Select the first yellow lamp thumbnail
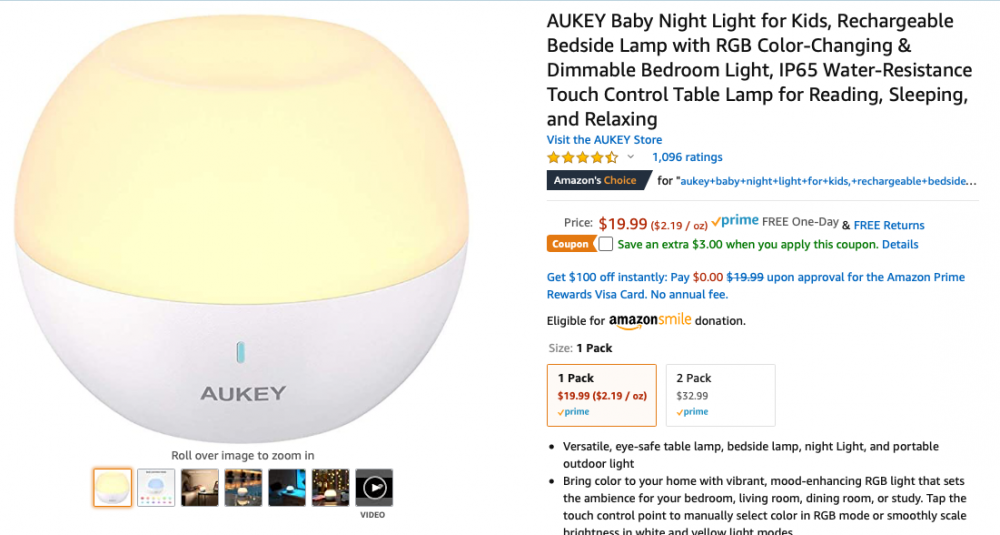 [113, 487]
